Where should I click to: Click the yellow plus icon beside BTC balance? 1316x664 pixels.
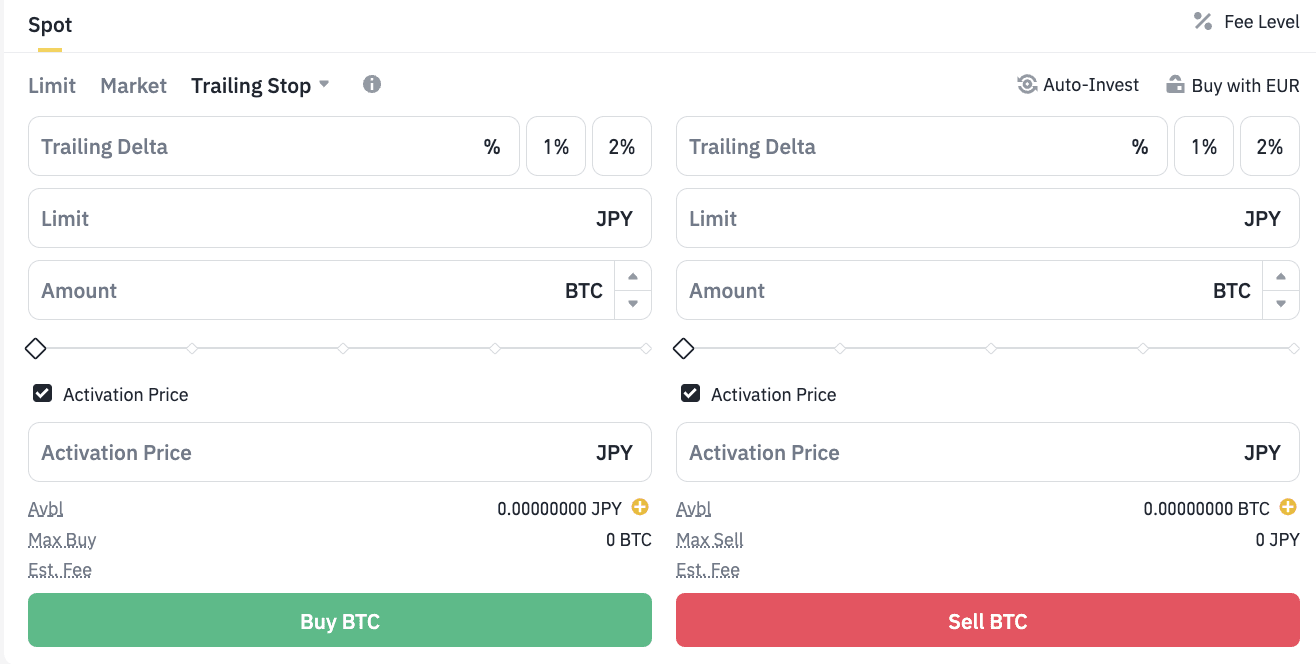pos(1288,508)
